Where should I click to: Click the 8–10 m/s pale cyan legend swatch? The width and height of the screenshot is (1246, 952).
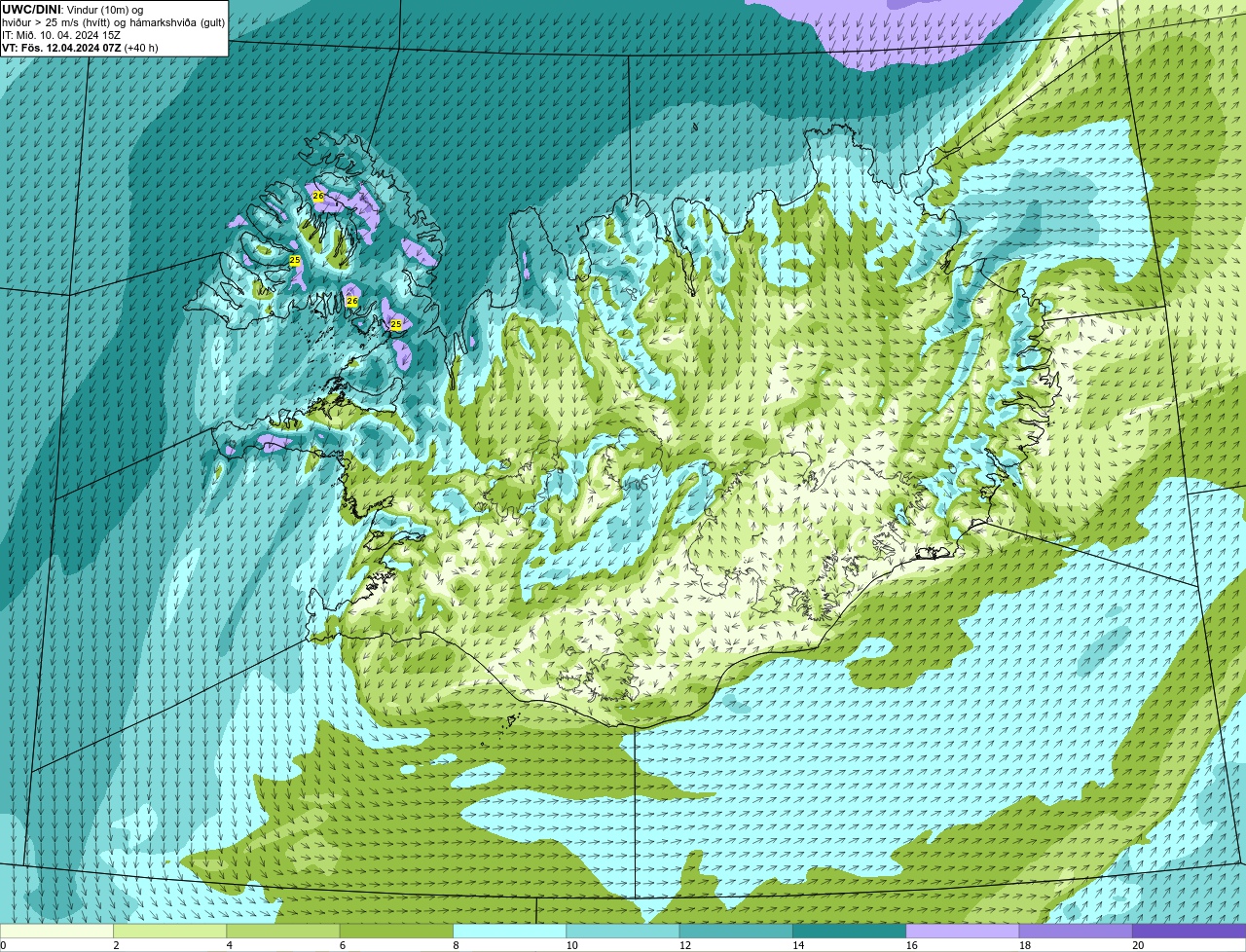(510, 932)
